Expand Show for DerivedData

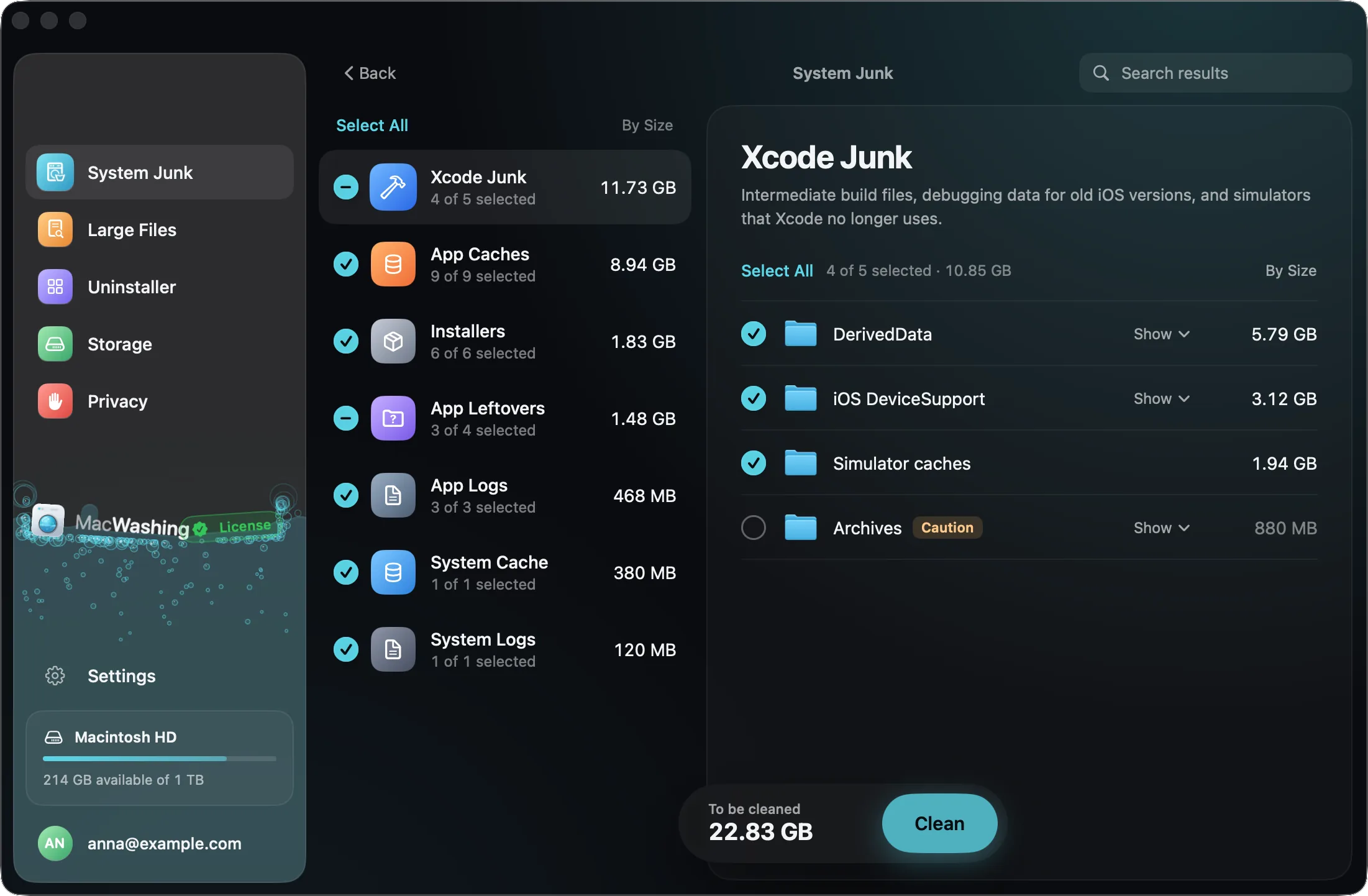tap(1162, 334)
